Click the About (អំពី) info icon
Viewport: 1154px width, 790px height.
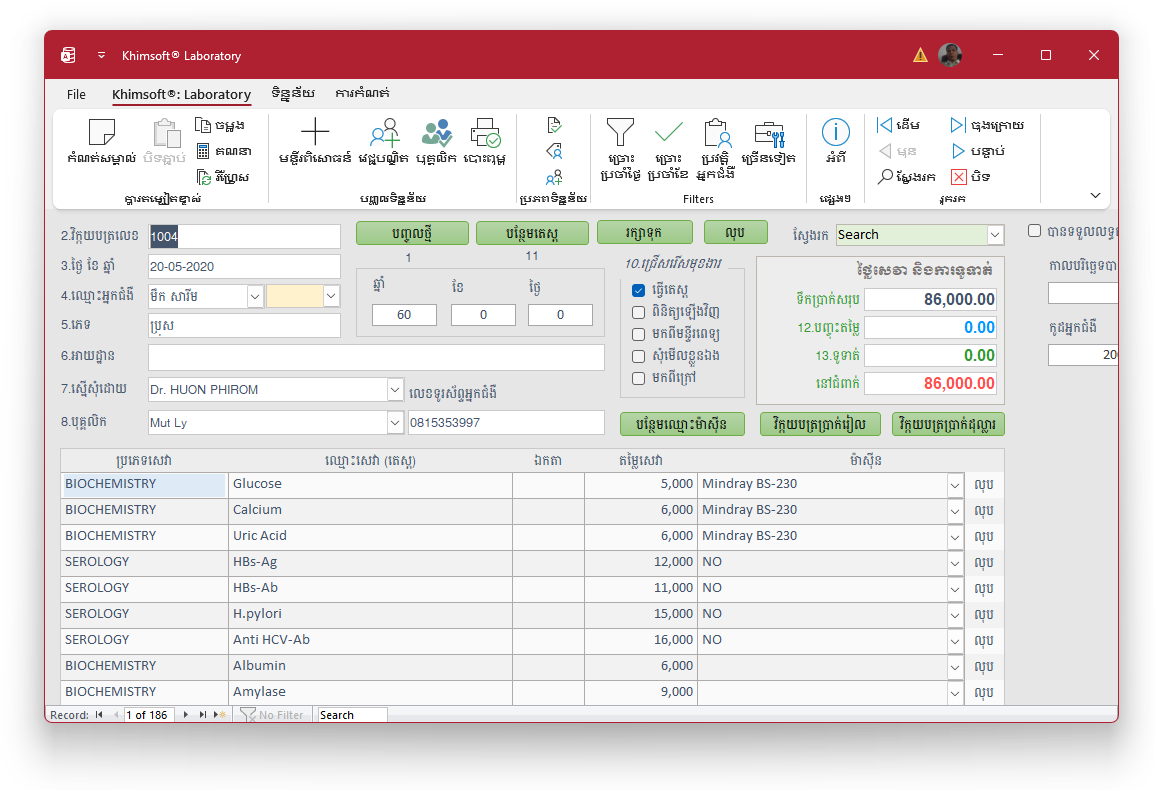pyautogui.click(x=835, y=130)
